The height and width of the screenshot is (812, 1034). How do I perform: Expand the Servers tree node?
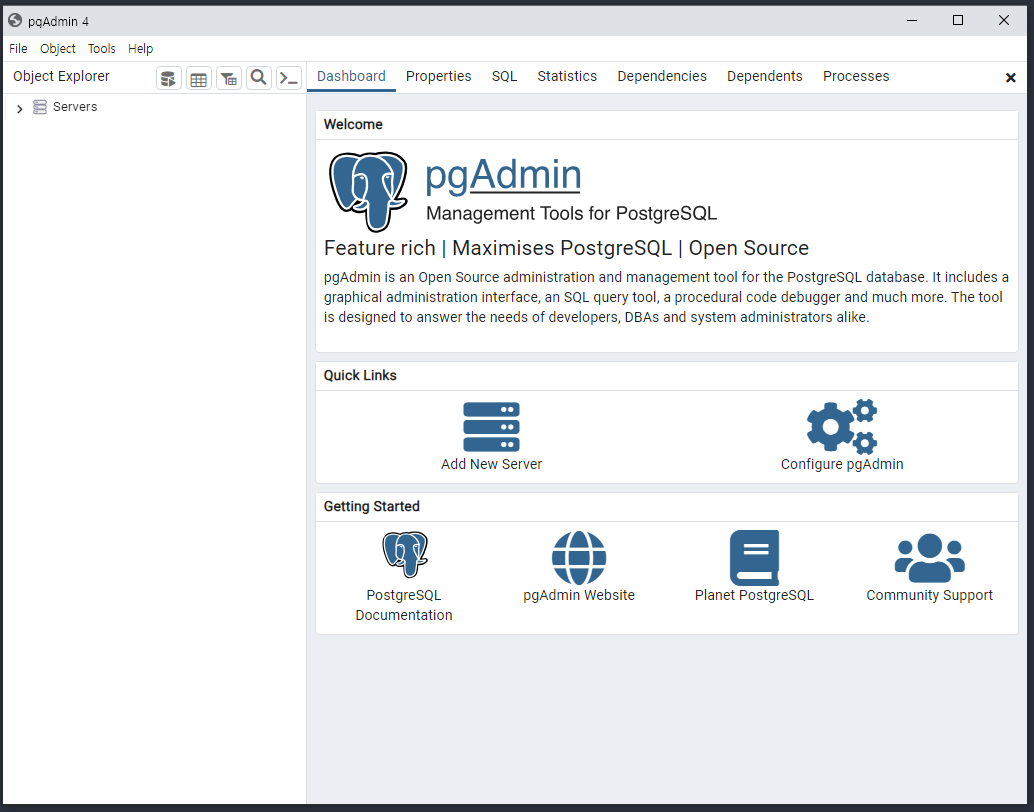tap(20, 108)
